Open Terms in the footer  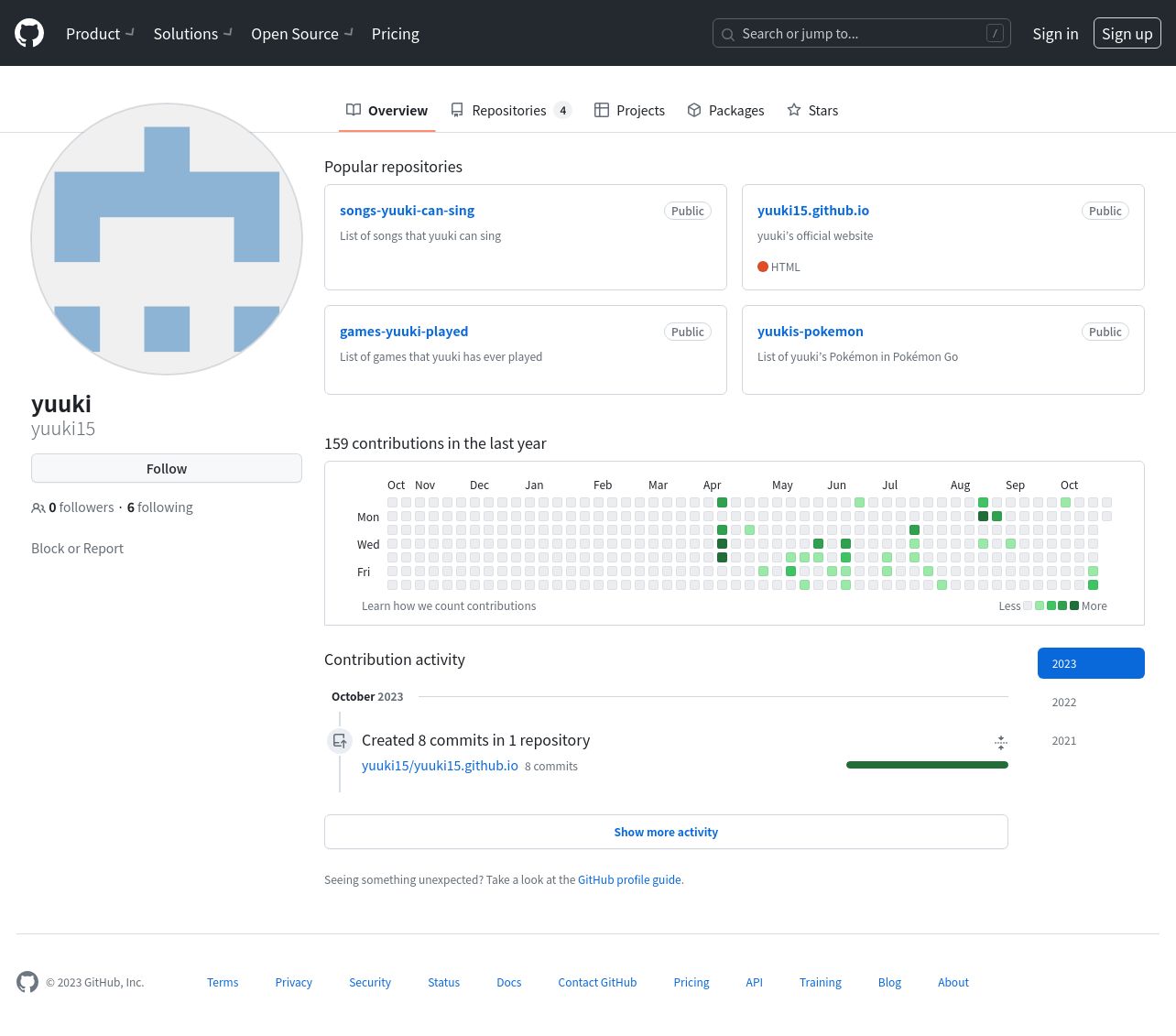[x=223, y=982]
